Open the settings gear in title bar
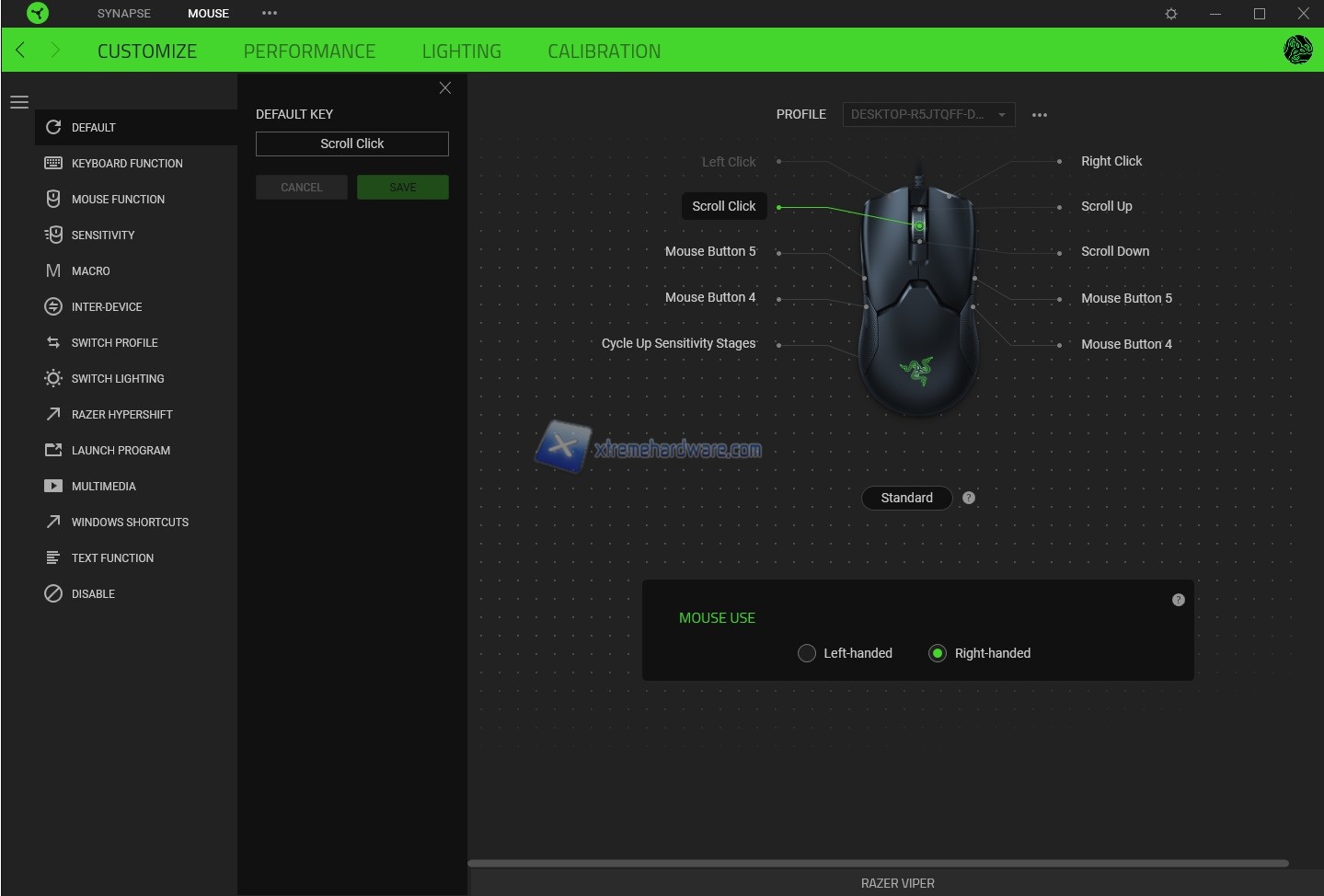Viewport: 1324px width, 896px height. (x=1171, y=14)
